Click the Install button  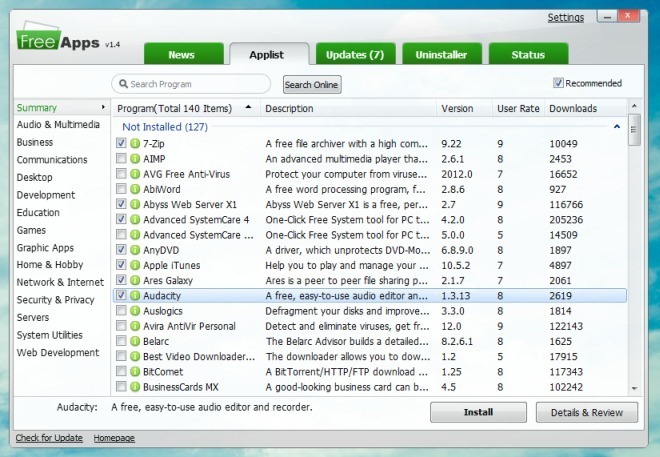[x=478, y=412]
